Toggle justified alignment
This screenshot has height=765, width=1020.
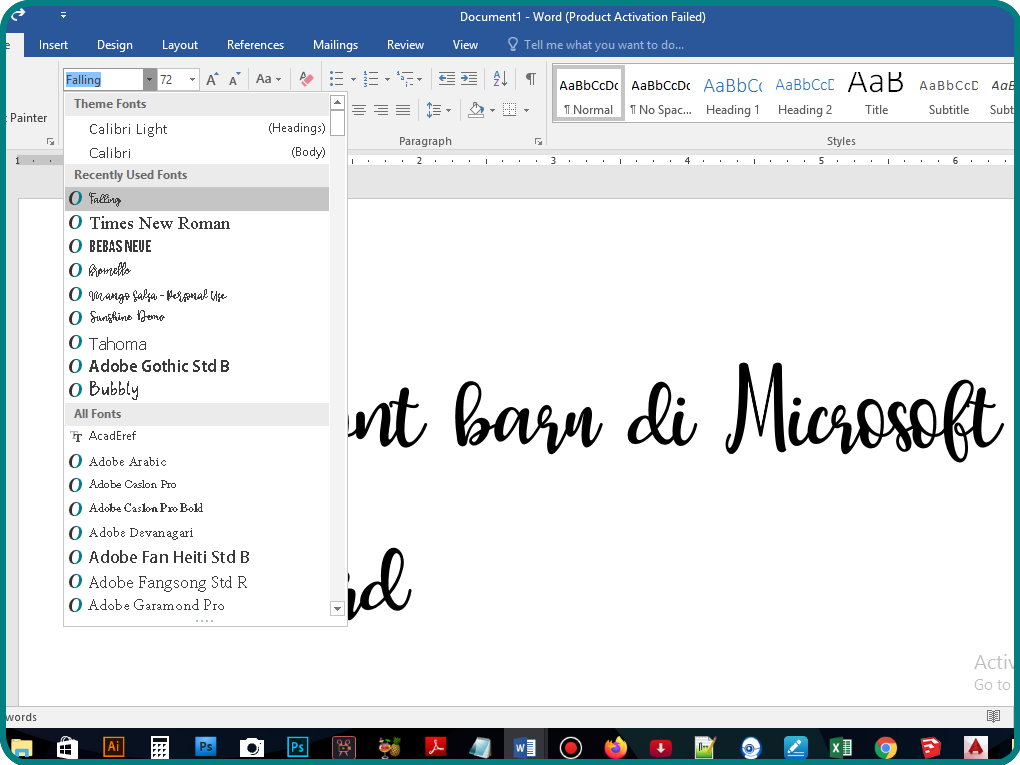[403, 110]
